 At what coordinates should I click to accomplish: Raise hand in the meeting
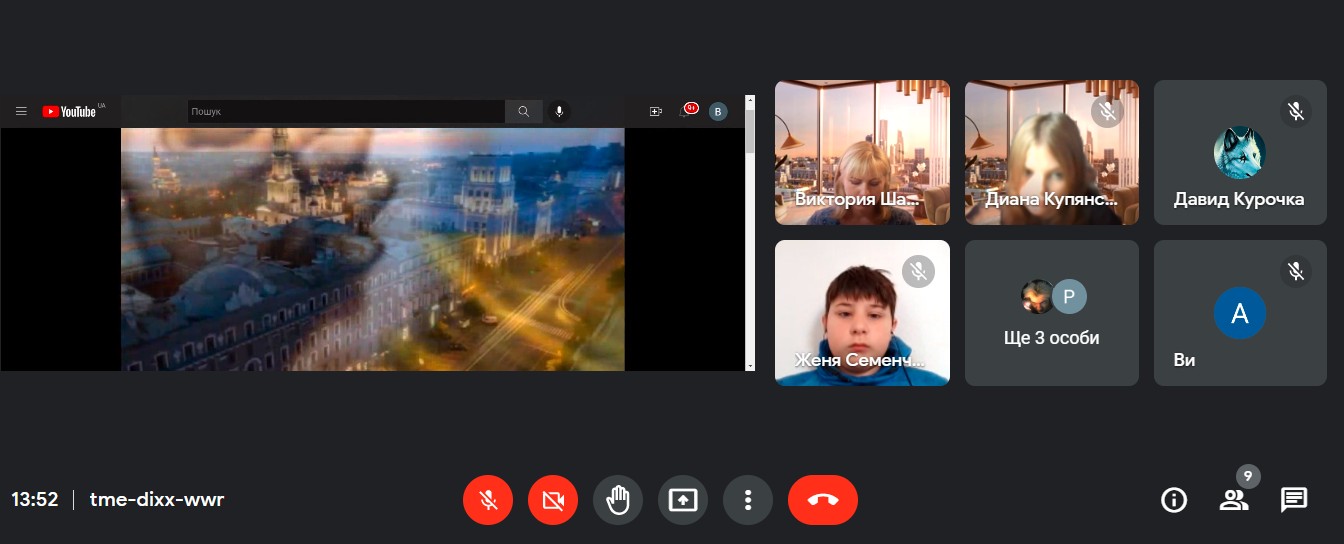coord(618,499)
